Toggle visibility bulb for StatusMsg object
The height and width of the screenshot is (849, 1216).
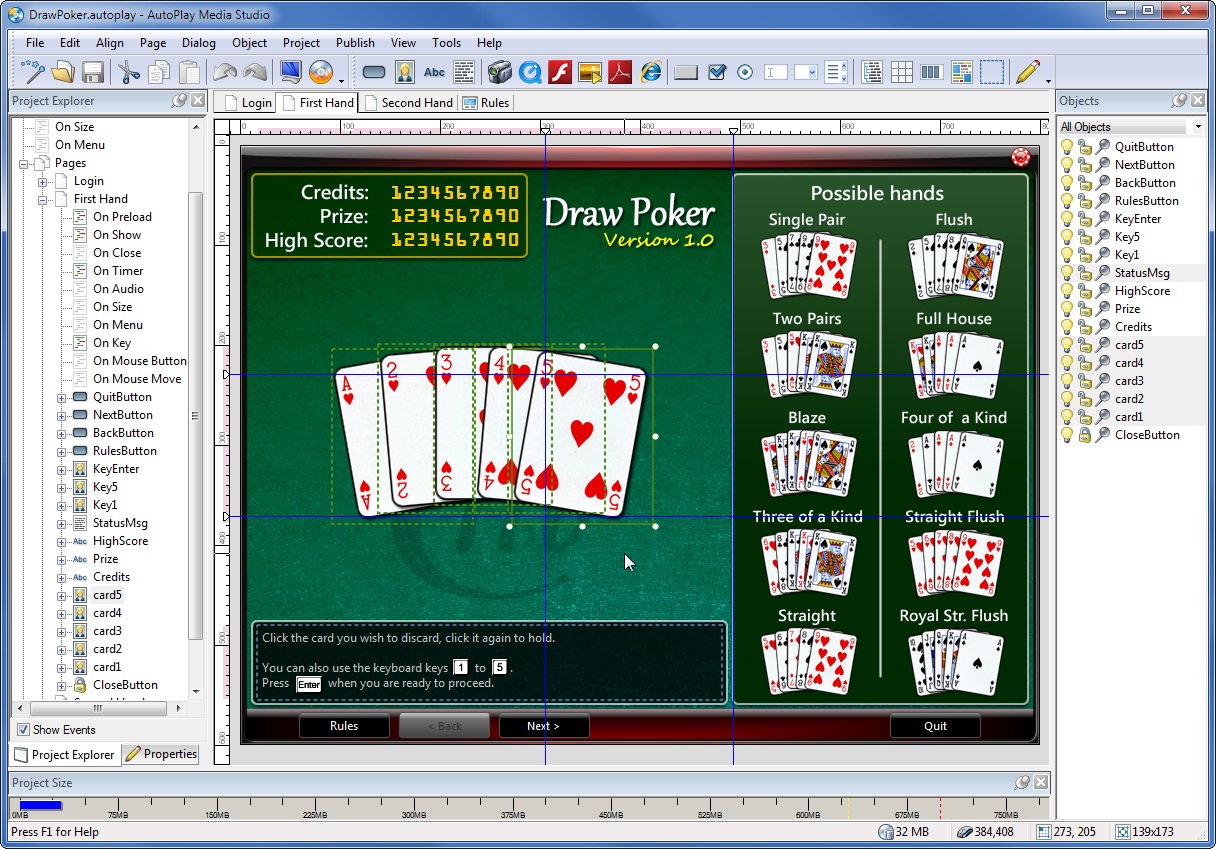click(x=1067, y=273)
